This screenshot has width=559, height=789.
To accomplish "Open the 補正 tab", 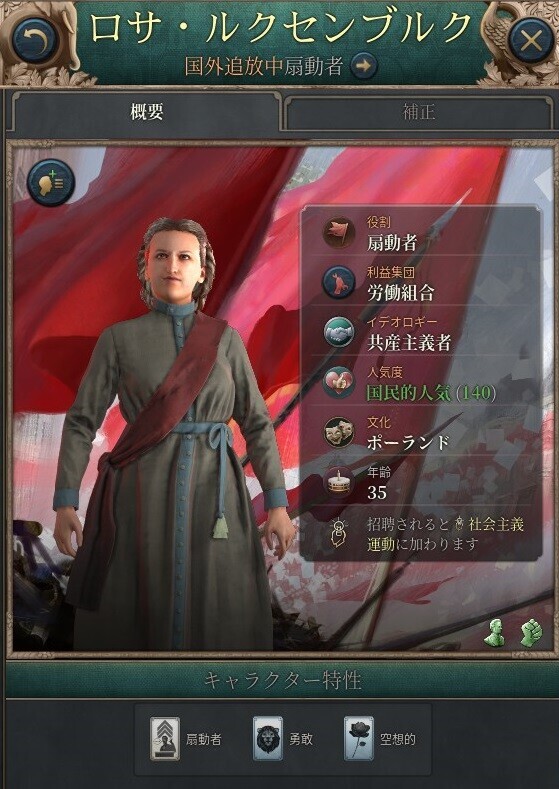I will (x=419, y=112).
